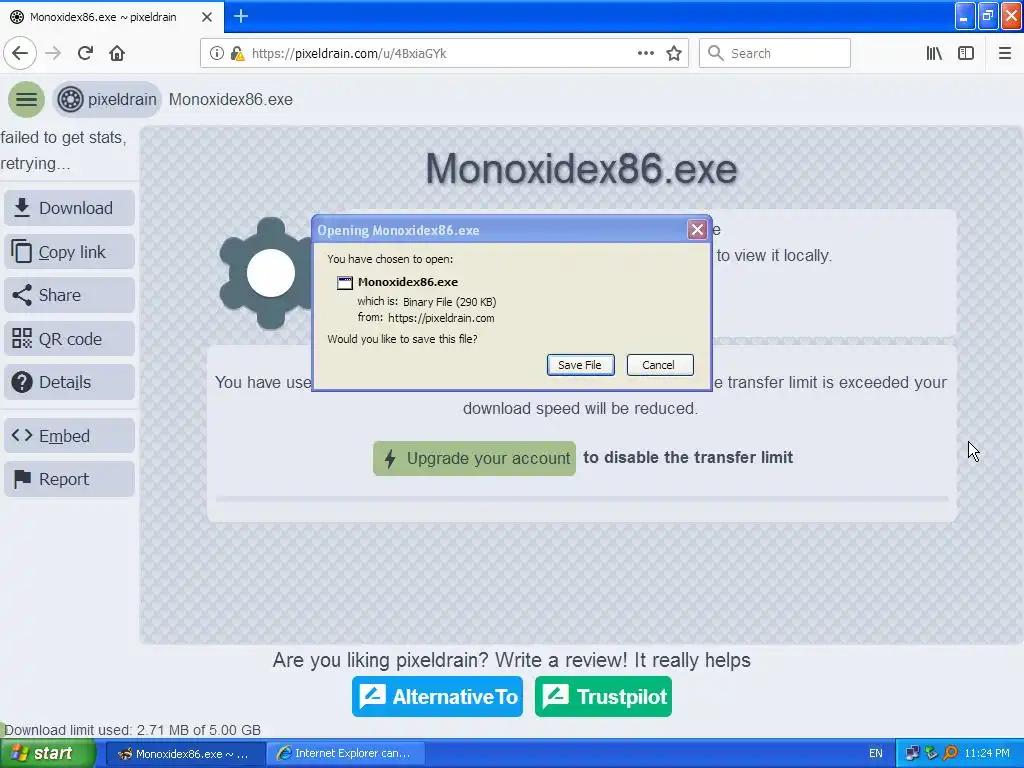Viewport: 1024px width, 768px height.
Task: Click the https://pixeldrain.com source text in dialog
Action: (441, 318)
